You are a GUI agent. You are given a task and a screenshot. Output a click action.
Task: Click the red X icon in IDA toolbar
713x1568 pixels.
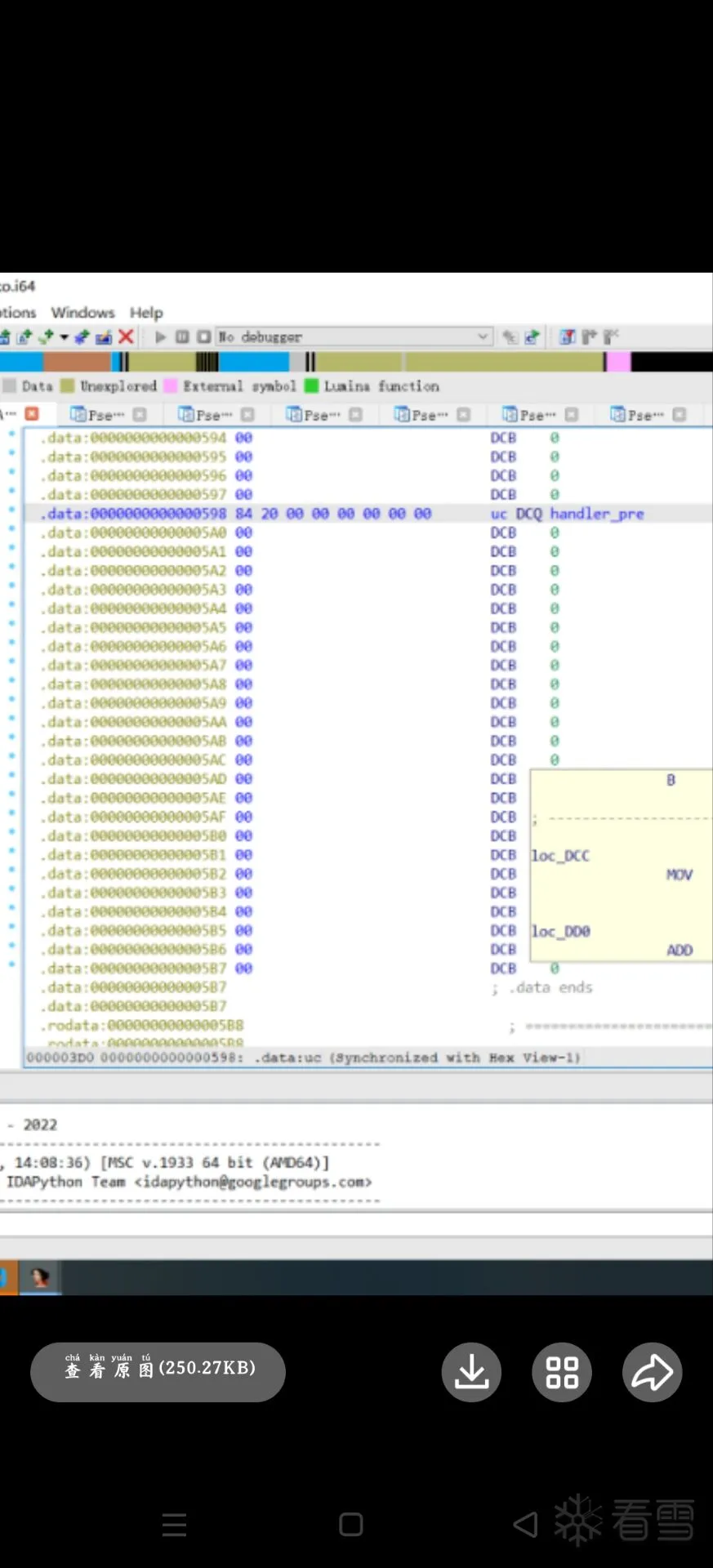[x=126, y=336]
